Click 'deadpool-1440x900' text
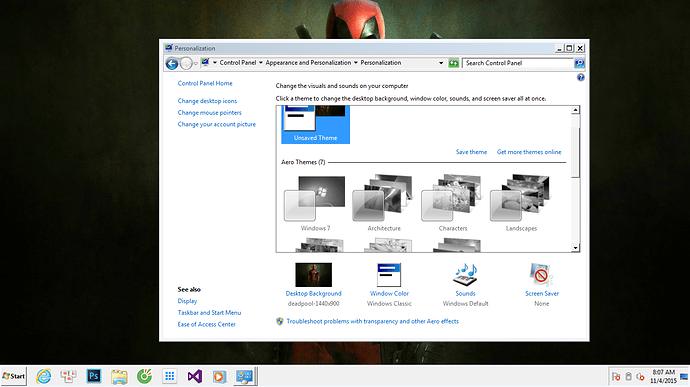This screenshot has width=690, height=387. pyautogui.click(x=313, y=304)
